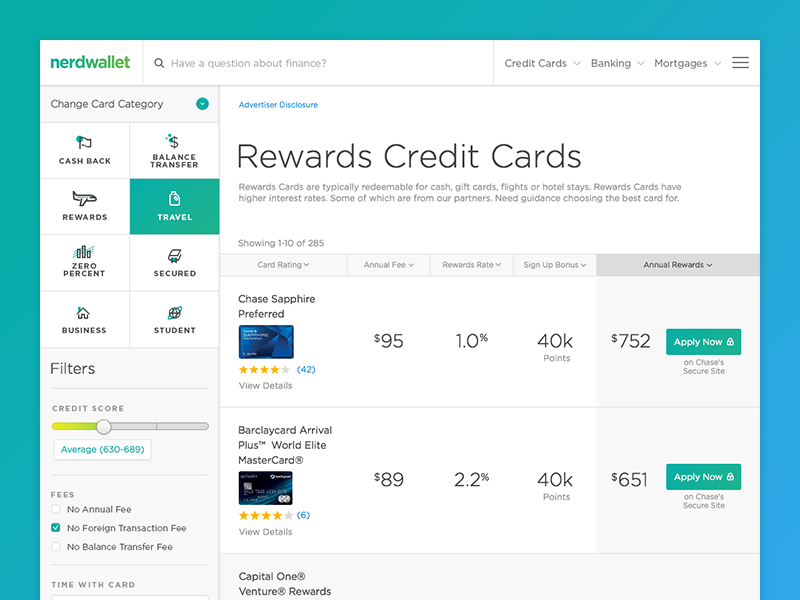The width and height of the screenshot is (800, 600).
Task: Click the Chase Sapphire card thumbnail
Action: point(266,342)
